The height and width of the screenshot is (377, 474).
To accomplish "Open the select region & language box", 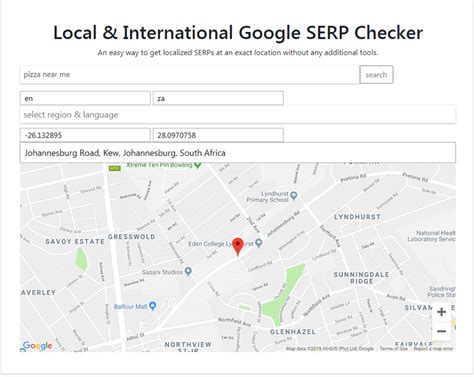I will [238, 115].
